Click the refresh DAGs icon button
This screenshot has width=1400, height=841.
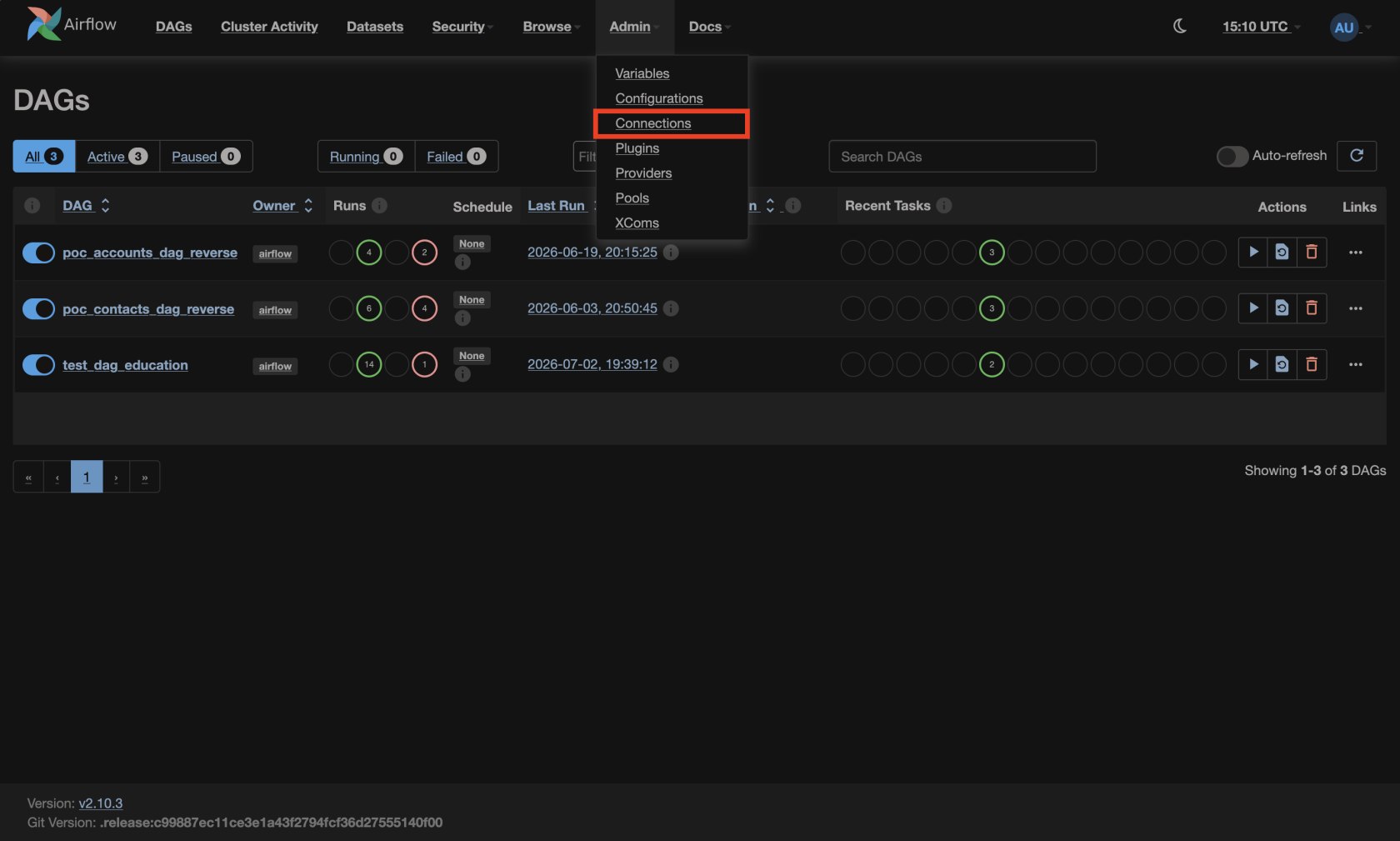(x=1357, y=156)
